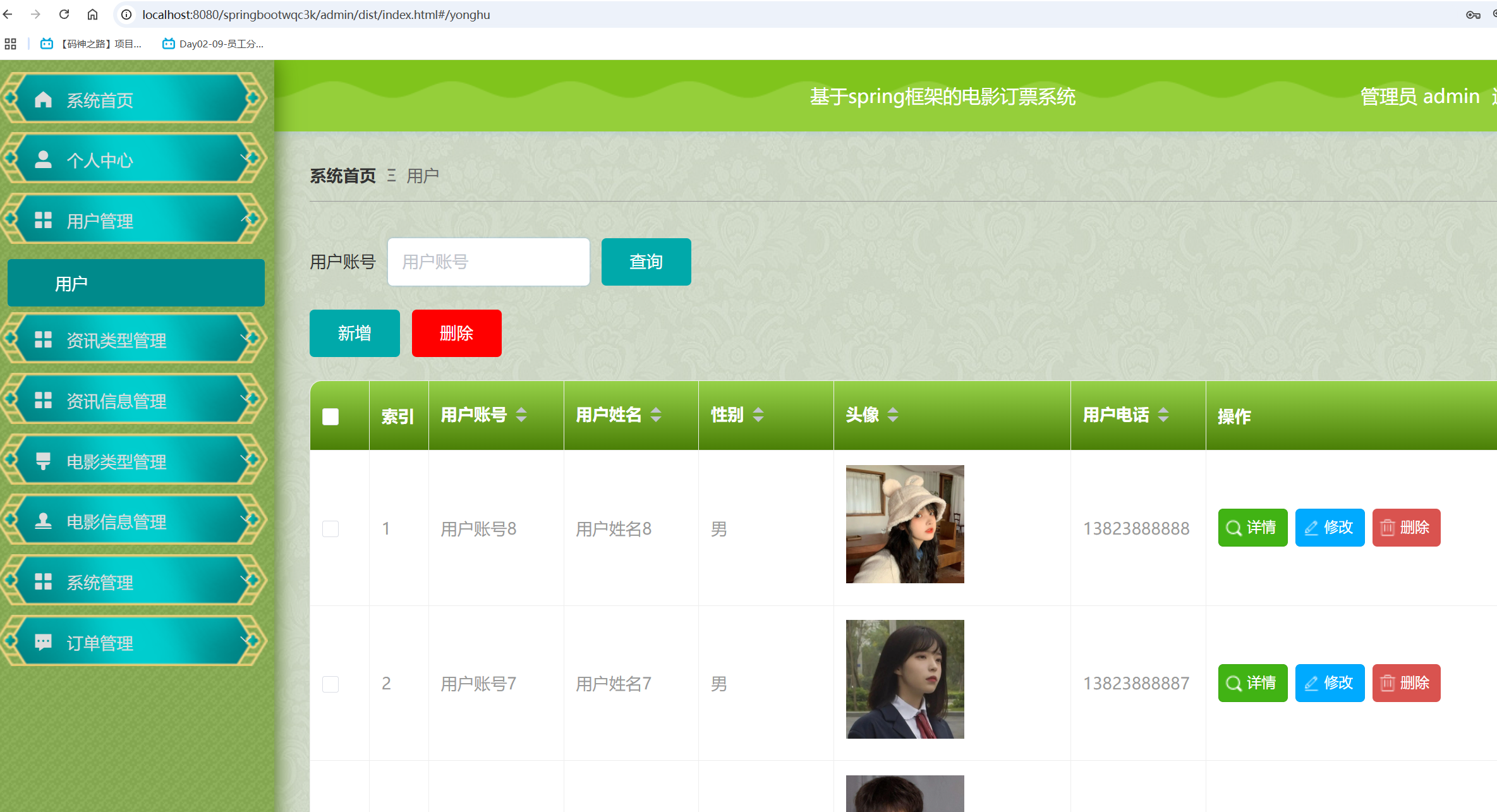
Task: Click the address bar URL
Action: tap(316, 14)
